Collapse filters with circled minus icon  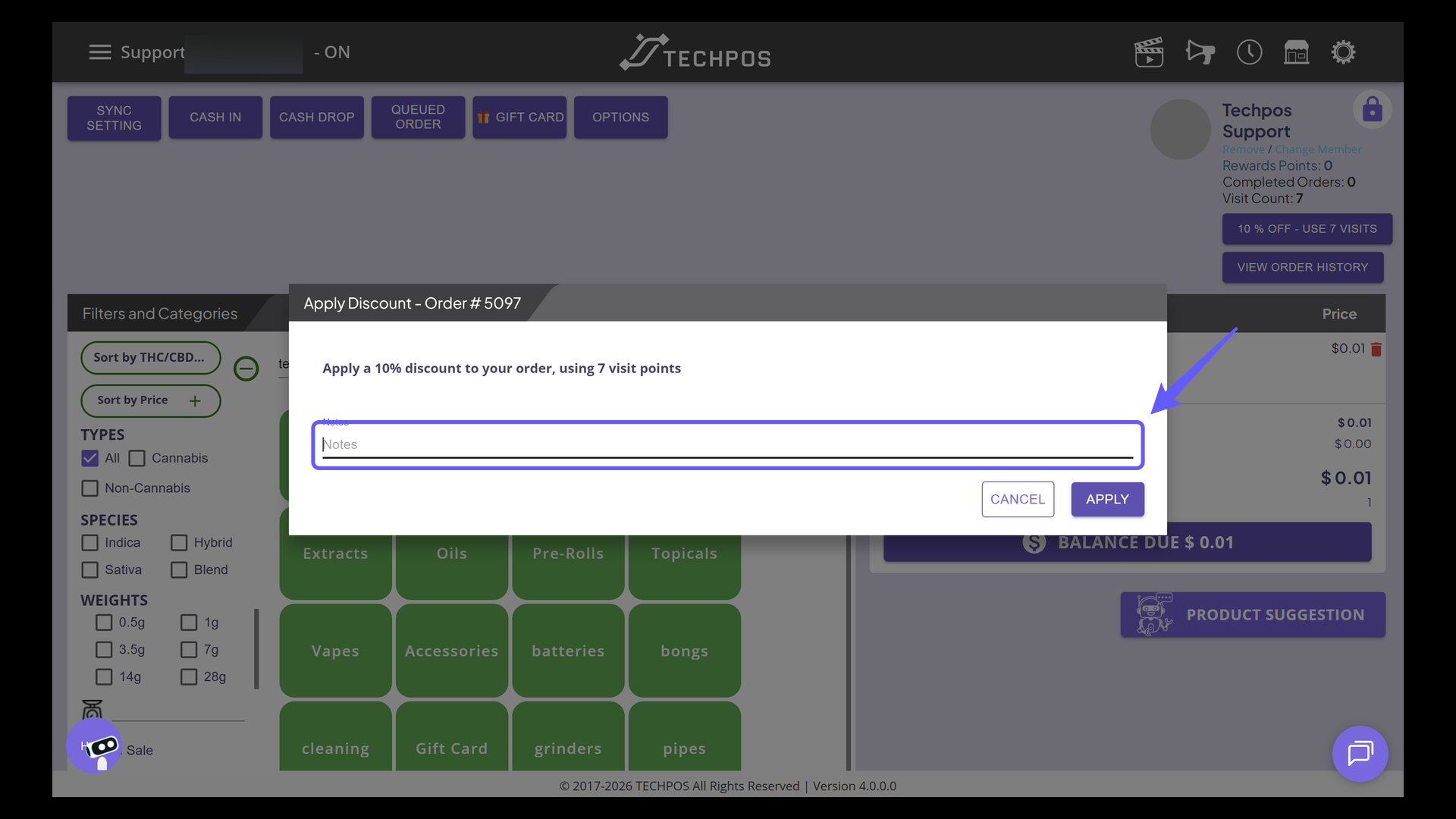tap(246, 369)
